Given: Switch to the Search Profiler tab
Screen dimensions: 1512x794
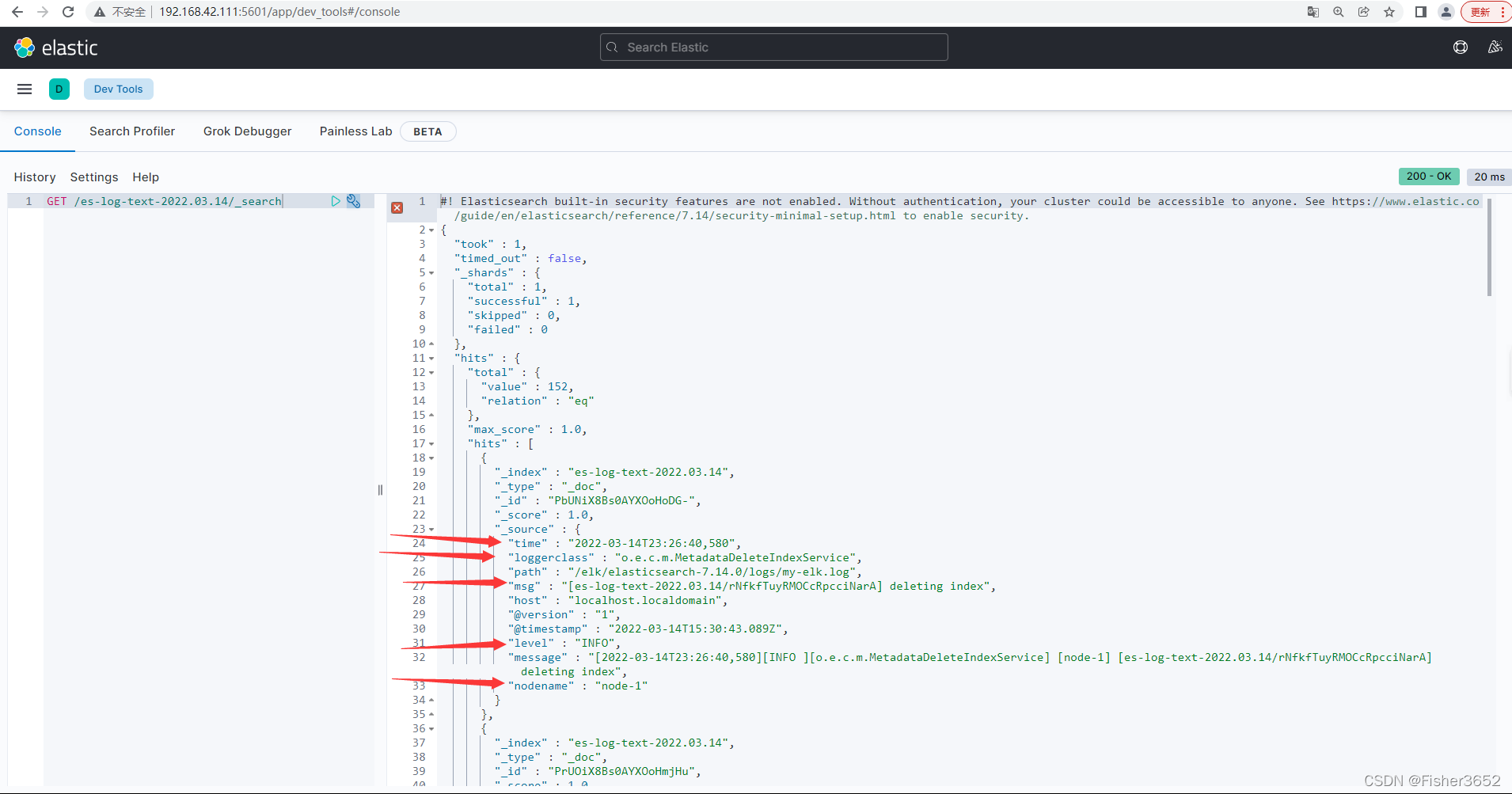Looking at the screenshot, I should pyautogui.click(x=132, y=131).
